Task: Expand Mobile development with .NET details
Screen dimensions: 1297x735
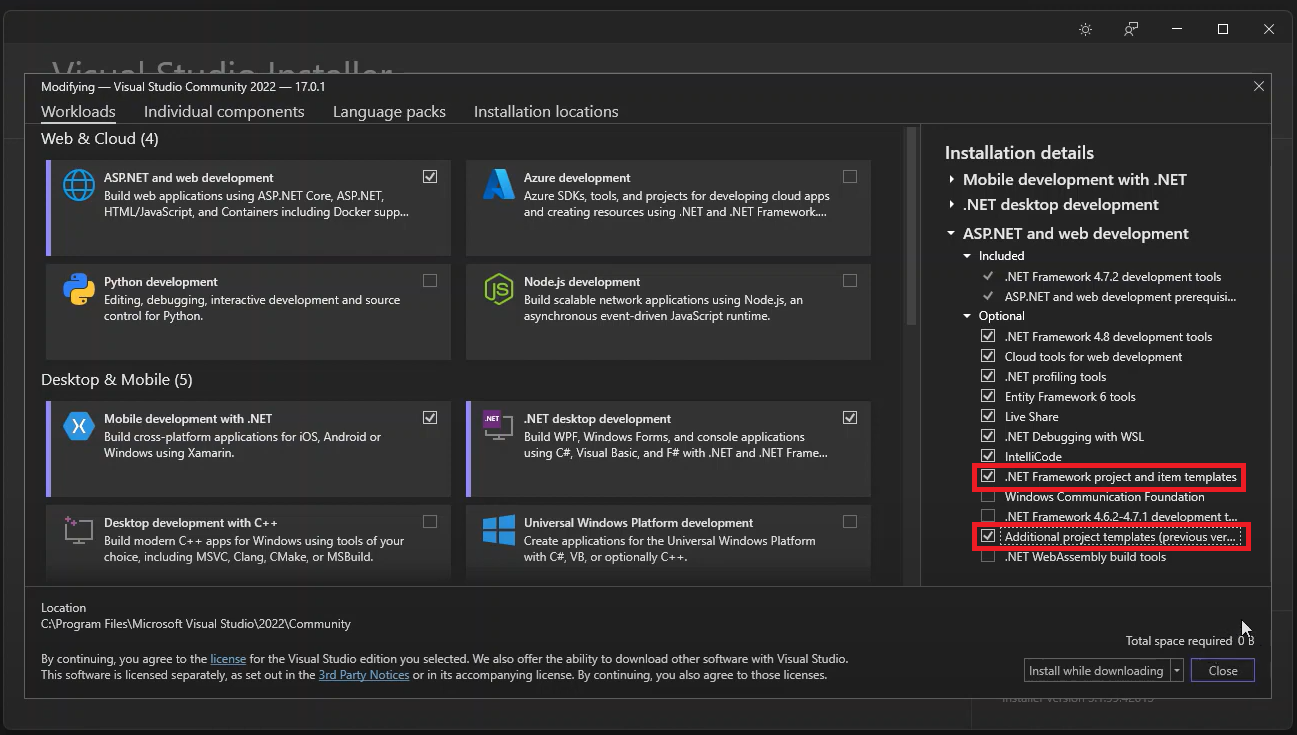Action: coord(951,180)
